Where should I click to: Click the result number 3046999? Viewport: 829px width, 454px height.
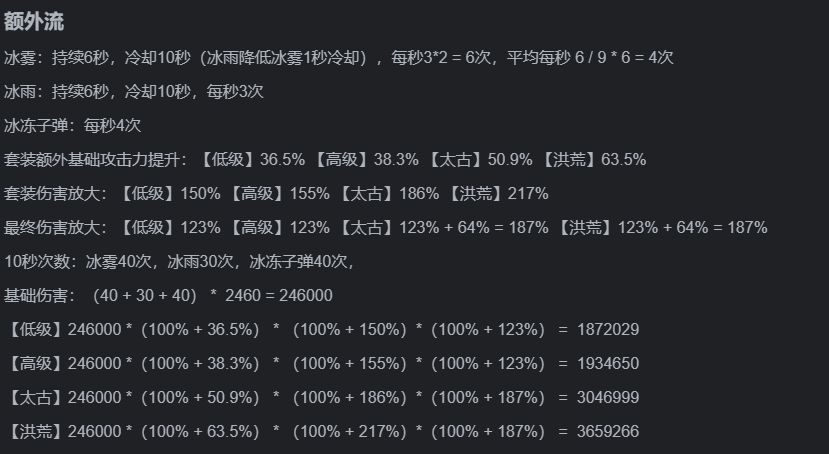click(608, 397)
